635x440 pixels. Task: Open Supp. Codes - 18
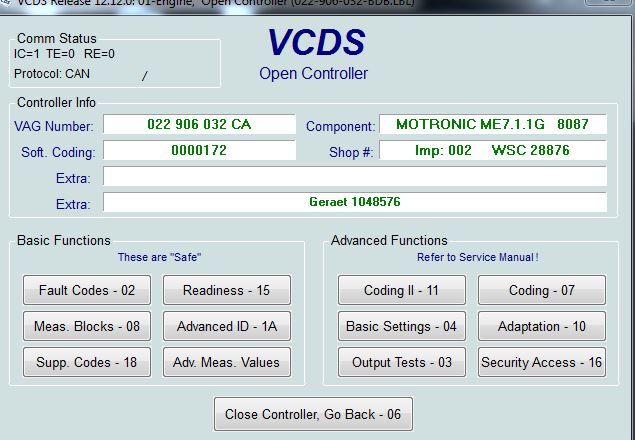87,362
